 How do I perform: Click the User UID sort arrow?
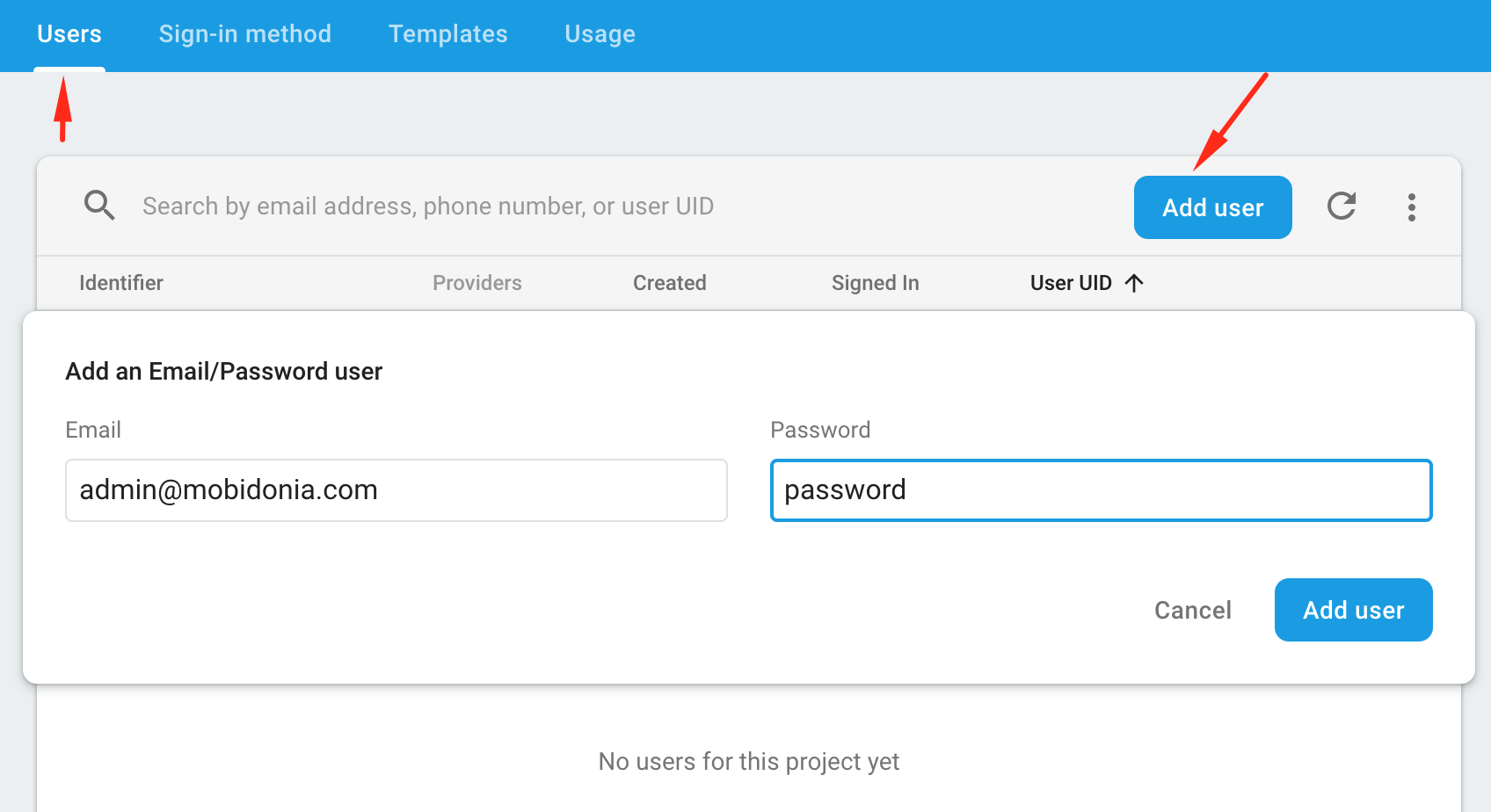[1134, 283]
